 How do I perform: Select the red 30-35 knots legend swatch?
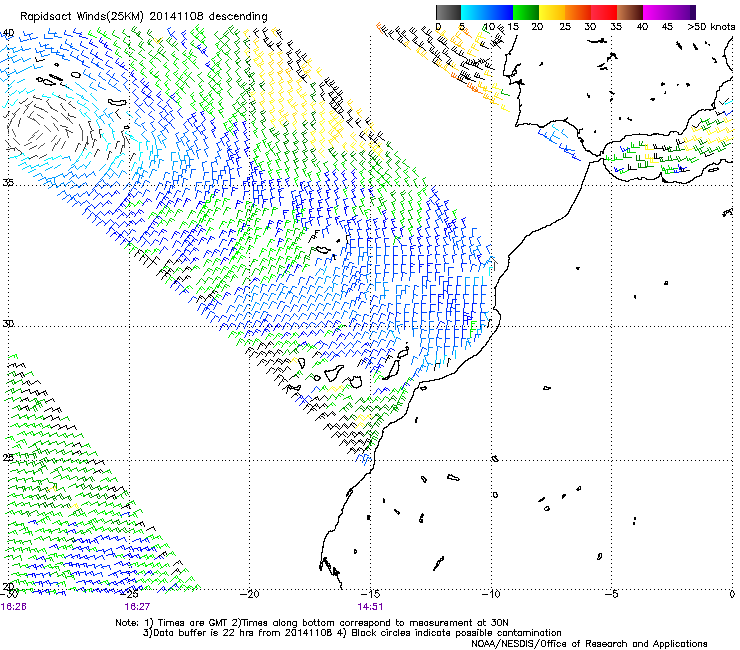click(604, 12)
